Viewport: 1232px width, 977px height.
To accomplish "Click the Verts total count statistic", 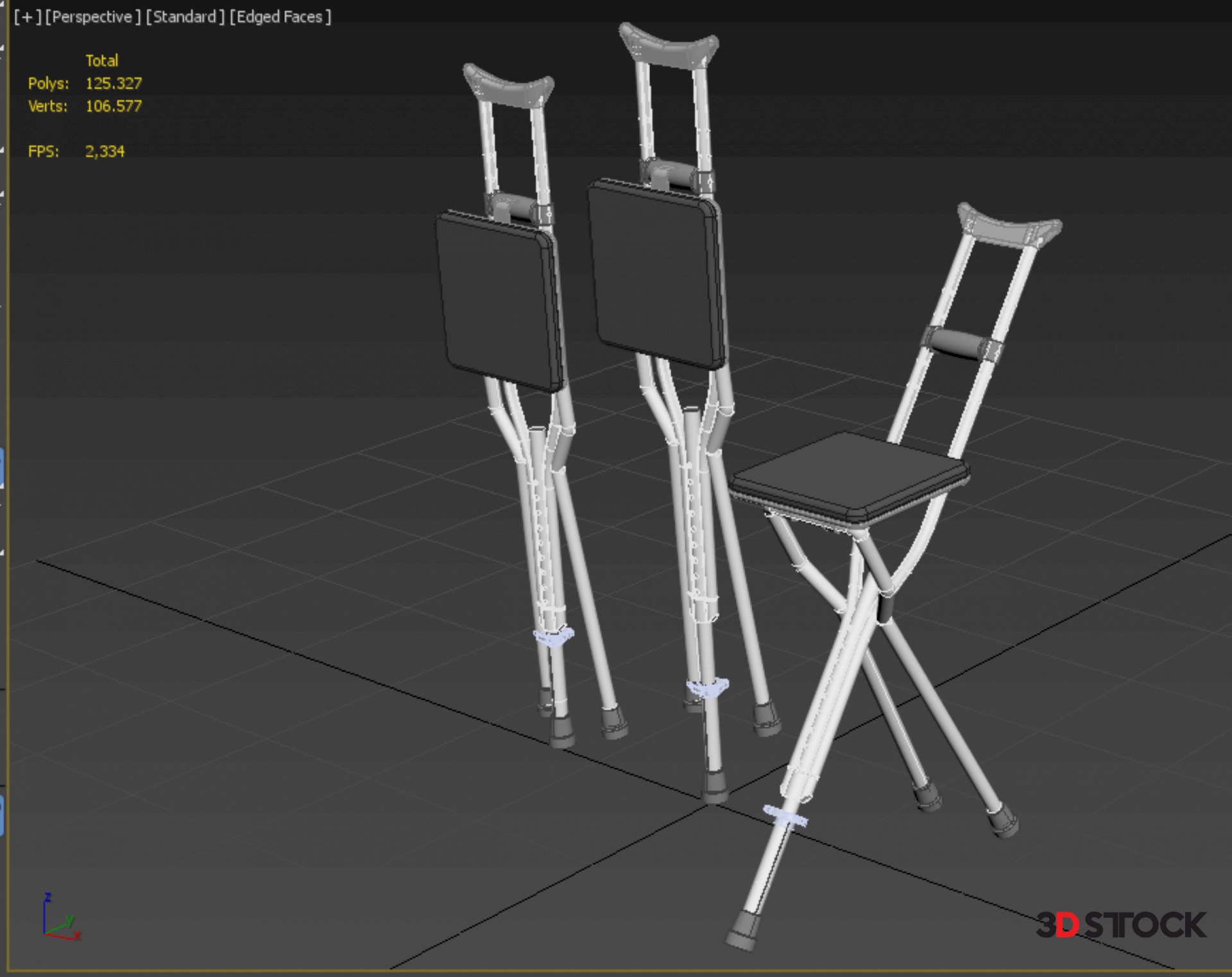I will tap(114, 106).
